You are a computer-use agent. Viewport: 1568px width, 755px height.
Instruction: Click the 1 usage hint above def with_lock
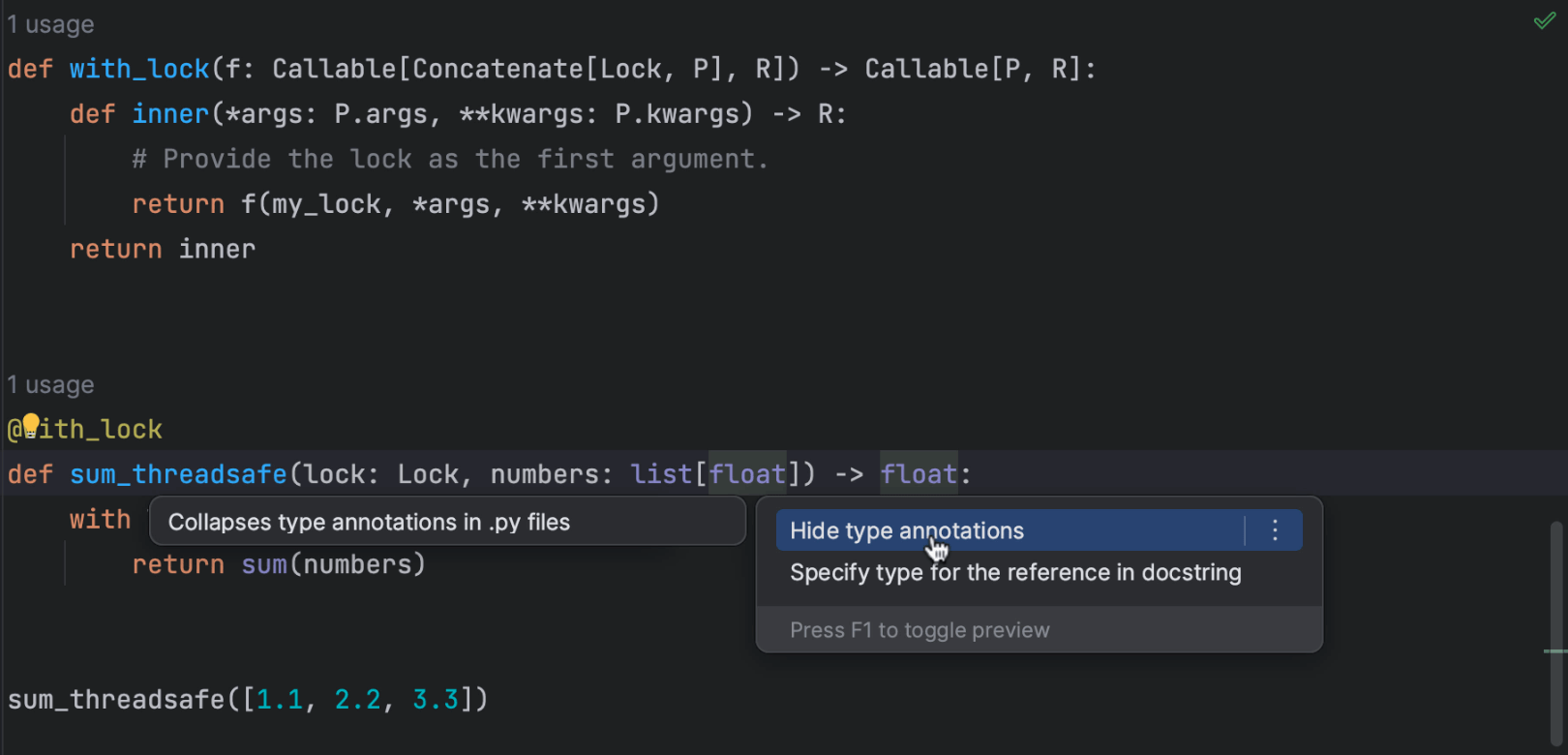51,25
